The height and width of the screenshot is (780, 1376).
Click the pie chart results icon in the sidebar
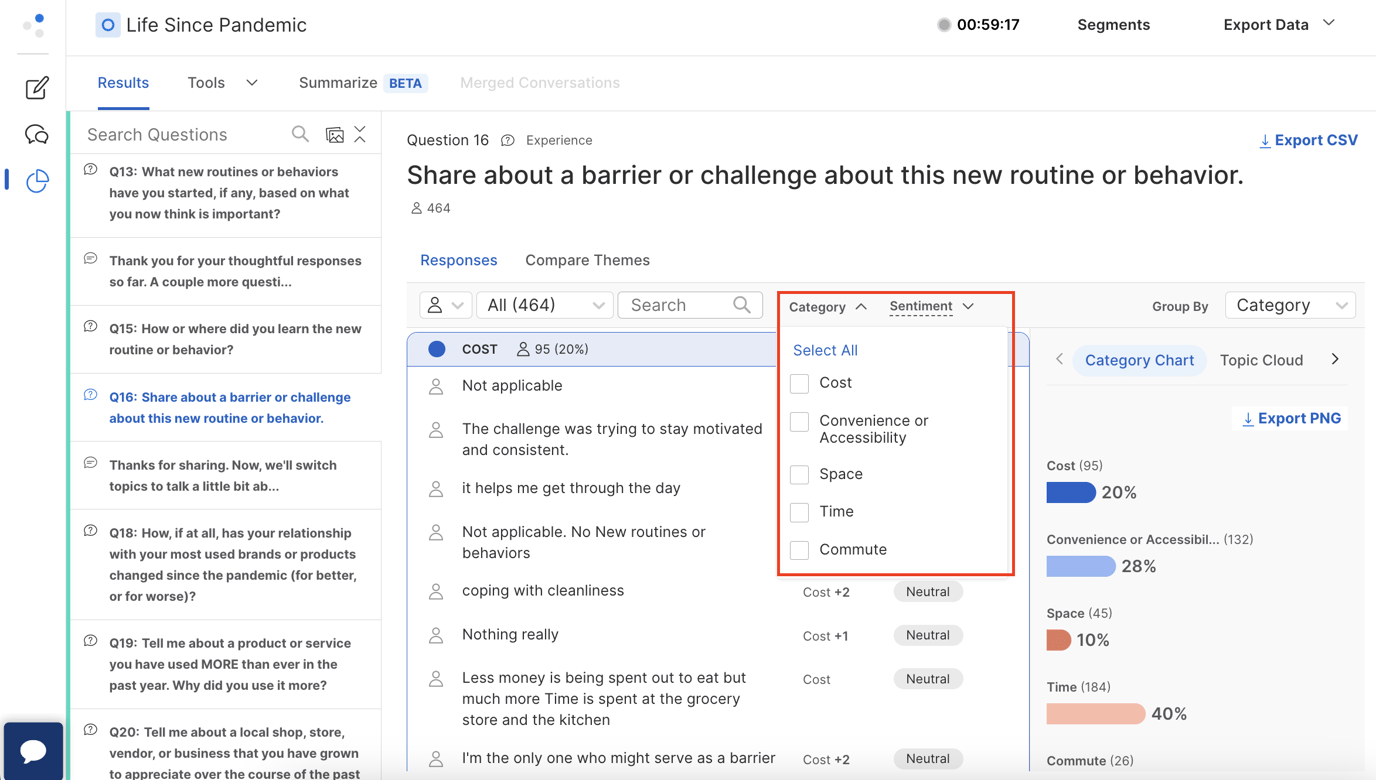[36, 181]
